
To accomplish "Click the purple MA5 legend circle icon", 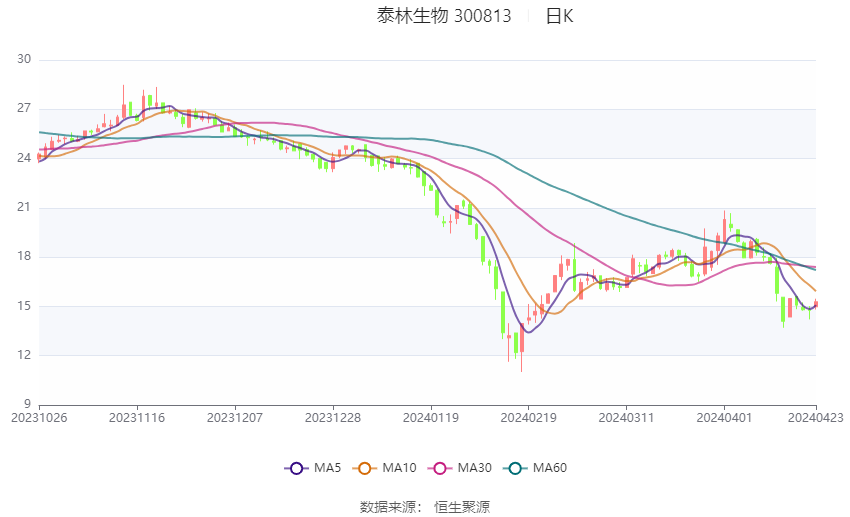I will (x=295, y=467).
